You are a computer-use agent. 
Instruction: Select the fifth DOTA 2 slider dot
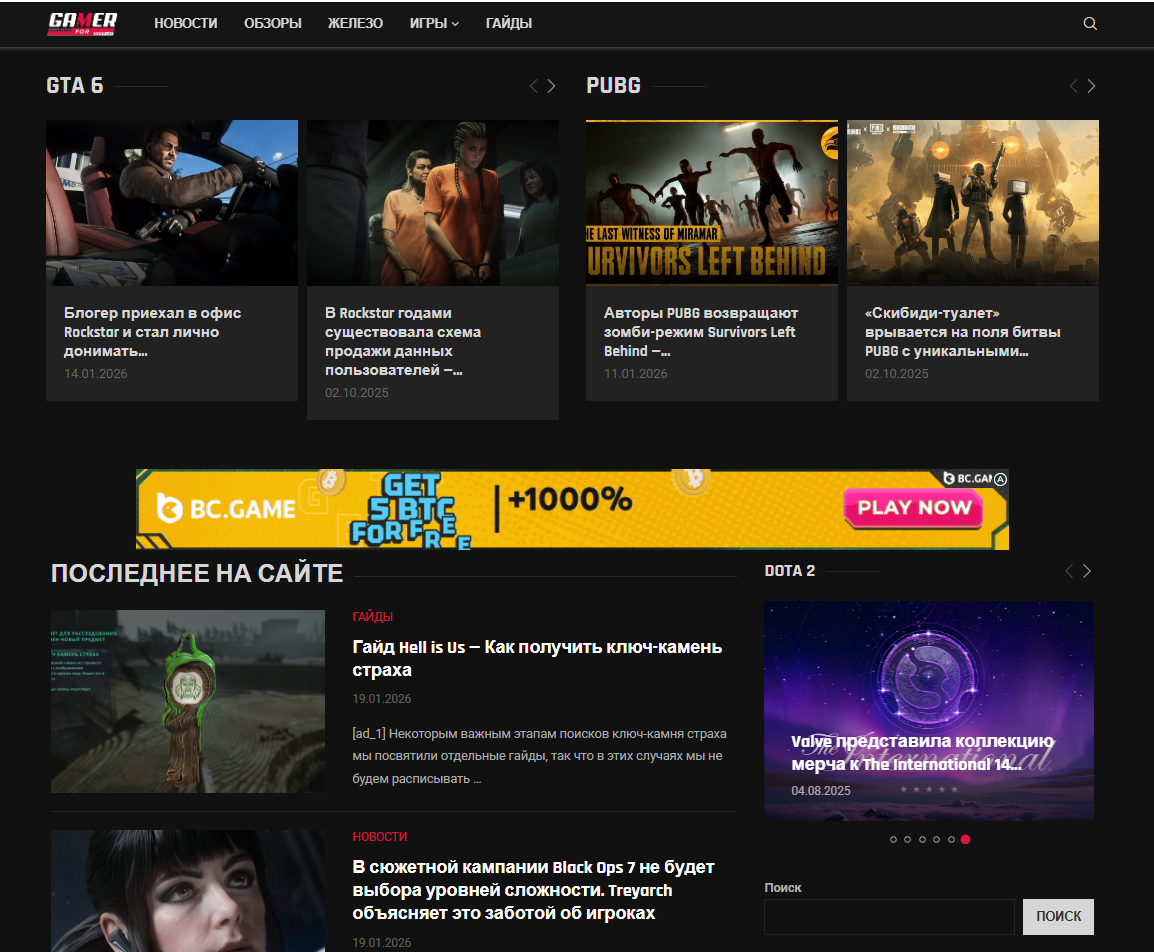[951, 839]
